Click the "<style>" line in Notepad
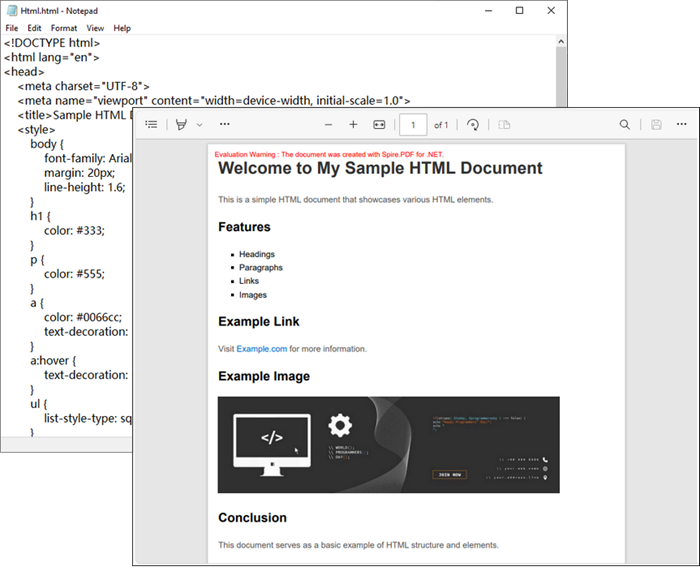This screenshot has height=567, width=700. pyautogui.click(x=36, y=130)
